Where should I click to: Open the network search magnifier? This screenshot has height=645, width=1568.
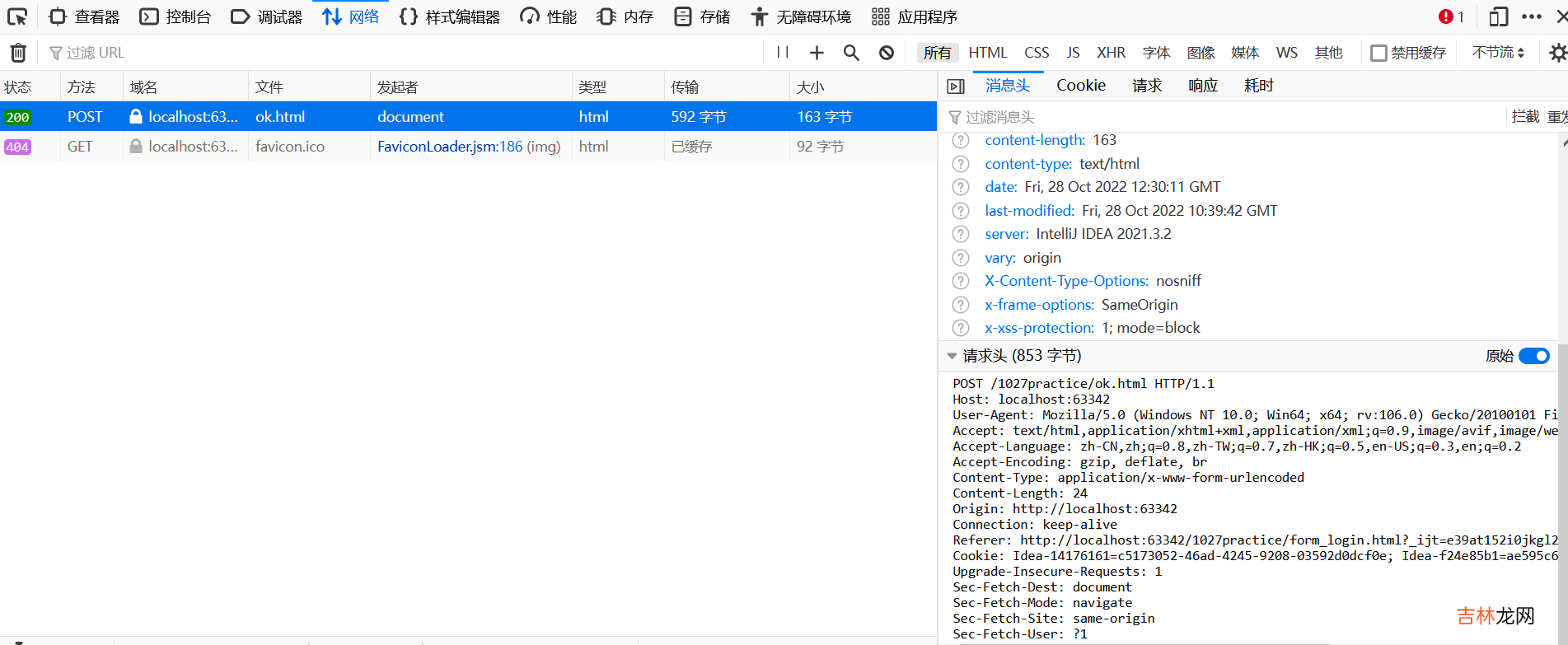[x=851, y=53]
